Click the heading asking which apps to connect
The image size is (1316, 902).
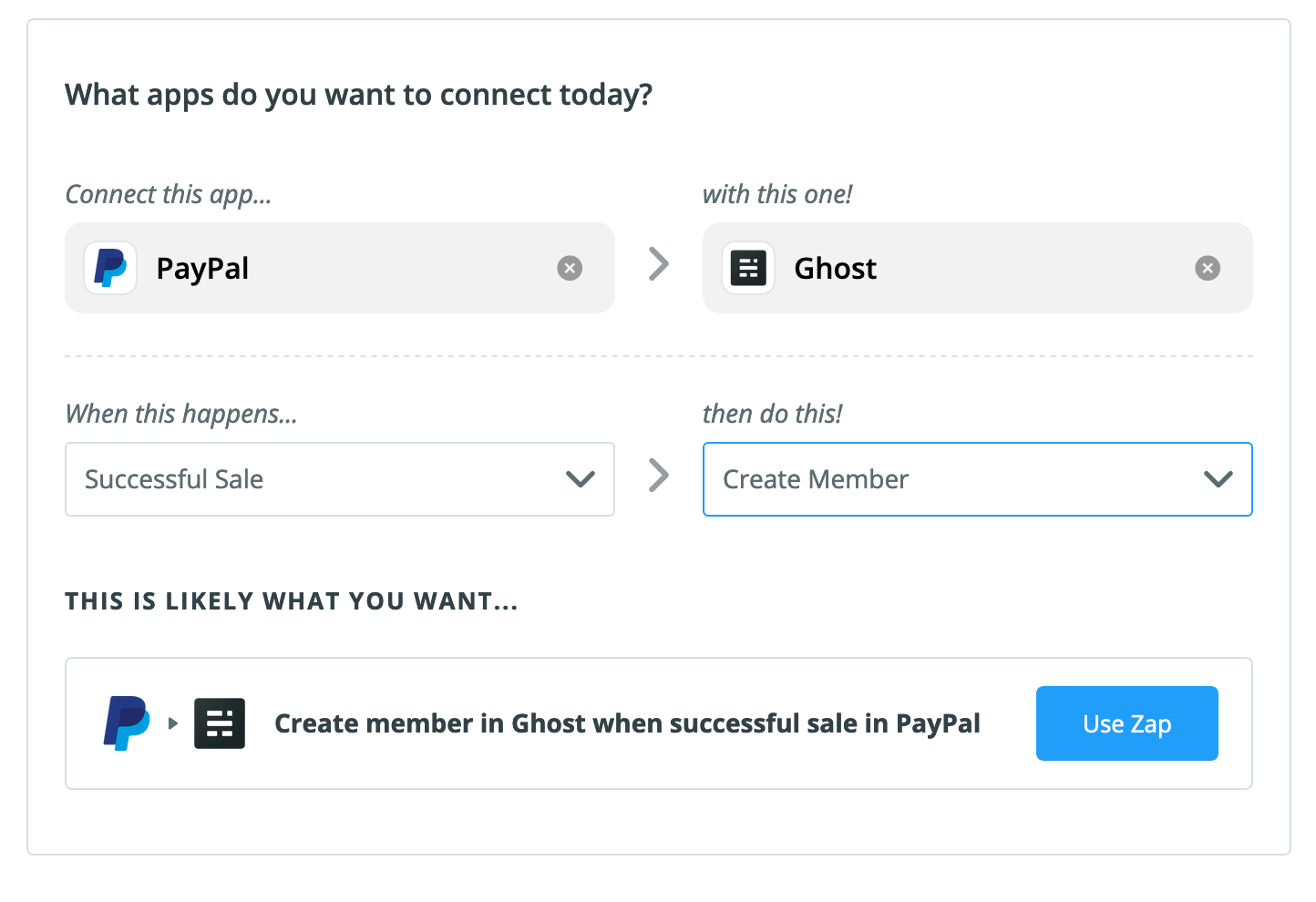358,94
